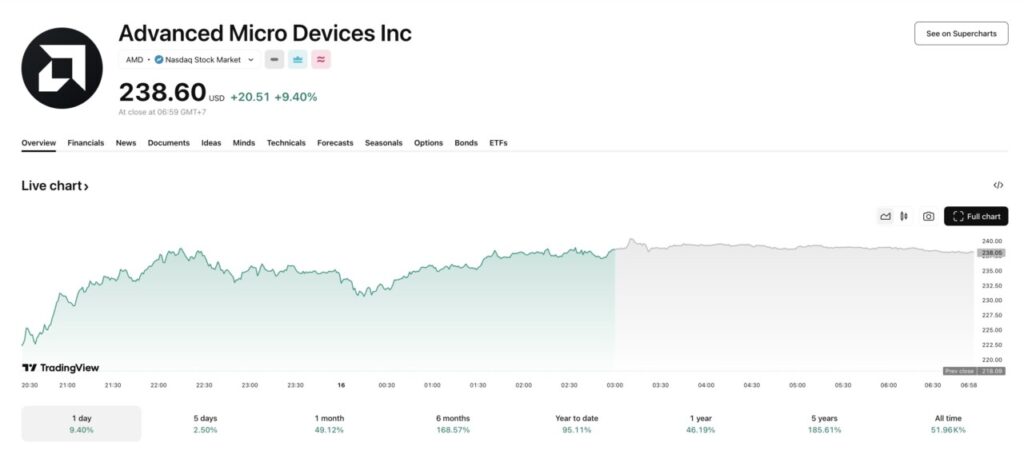Image resolution: width=1024 pixels, height=450 pixels.
Task: Click the blue badge icon beside exchange
Action: 298,60
